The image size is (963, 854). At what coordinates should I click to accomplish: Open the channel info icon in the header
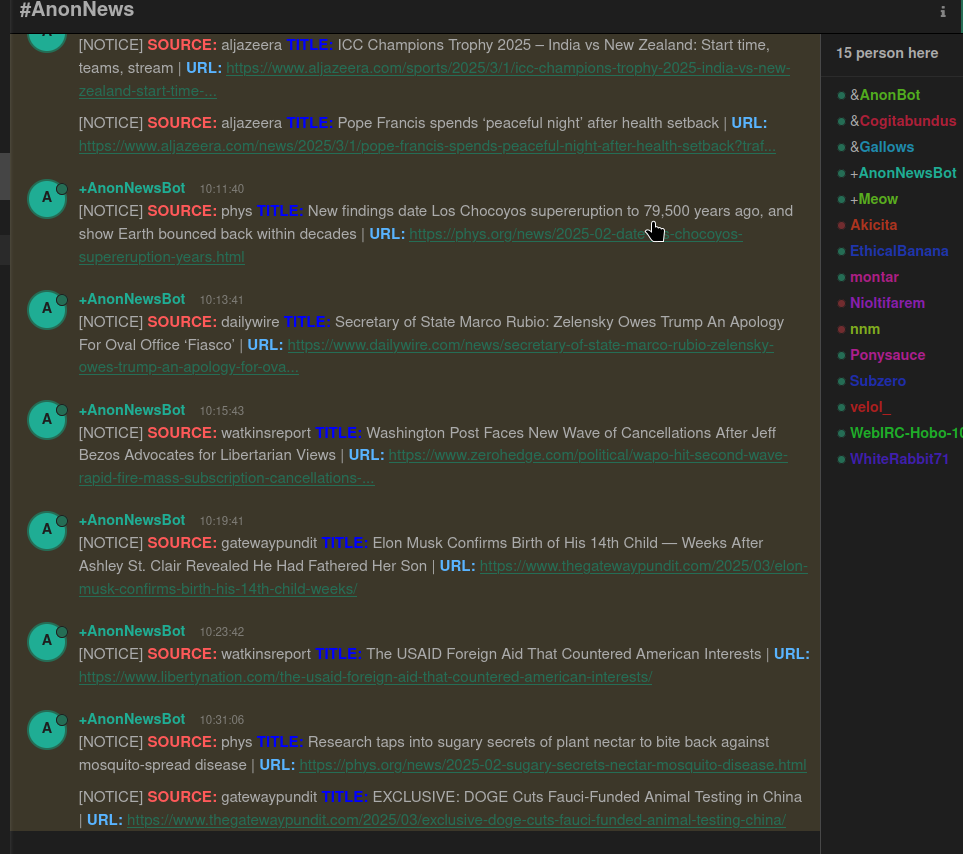(x=943, y=12)
